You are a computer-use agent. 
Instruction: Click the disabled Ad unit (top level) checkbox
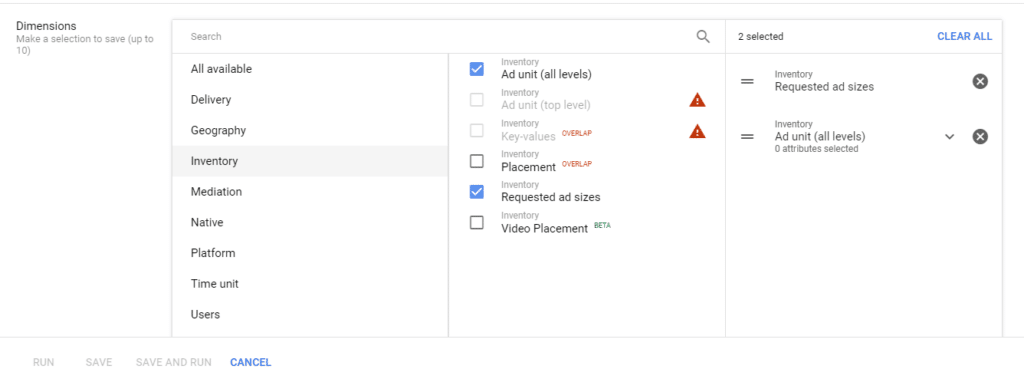(477, 99)
